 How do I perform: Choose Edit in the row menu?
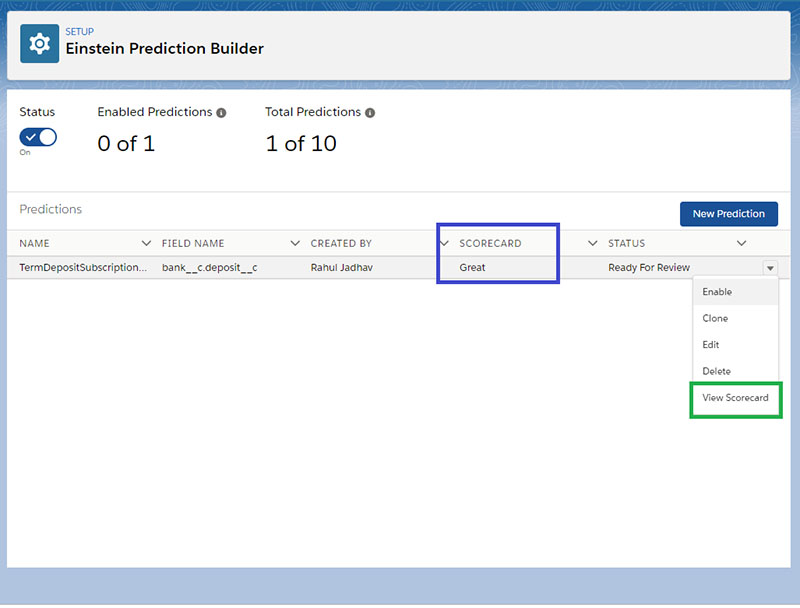735,345
